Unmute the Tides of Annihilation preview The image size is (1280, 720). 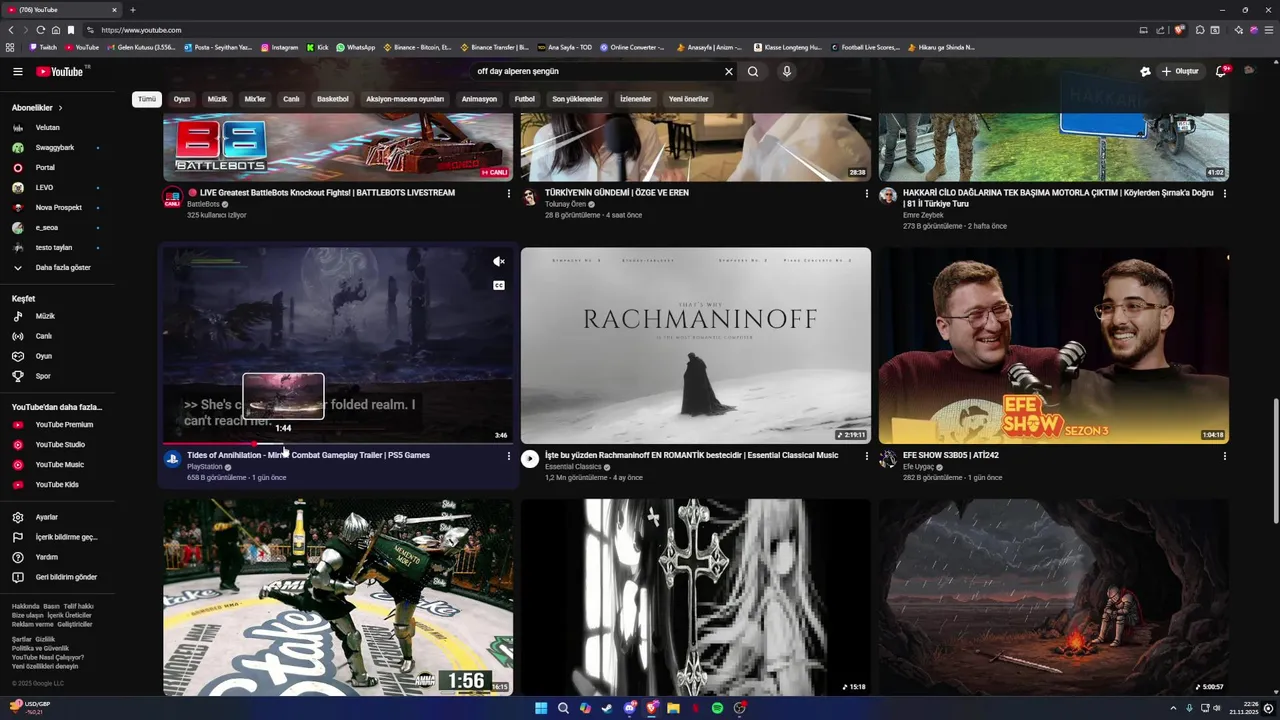[498, 262]
